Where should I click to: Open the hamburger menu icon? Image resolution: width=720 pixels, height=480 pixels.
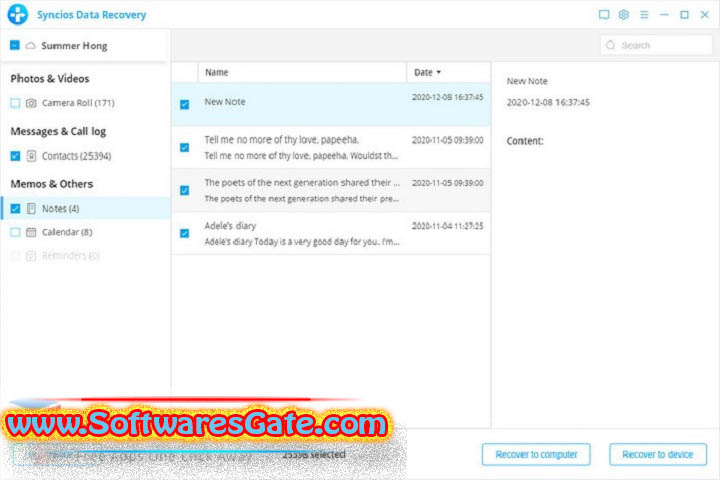(644, 15)
